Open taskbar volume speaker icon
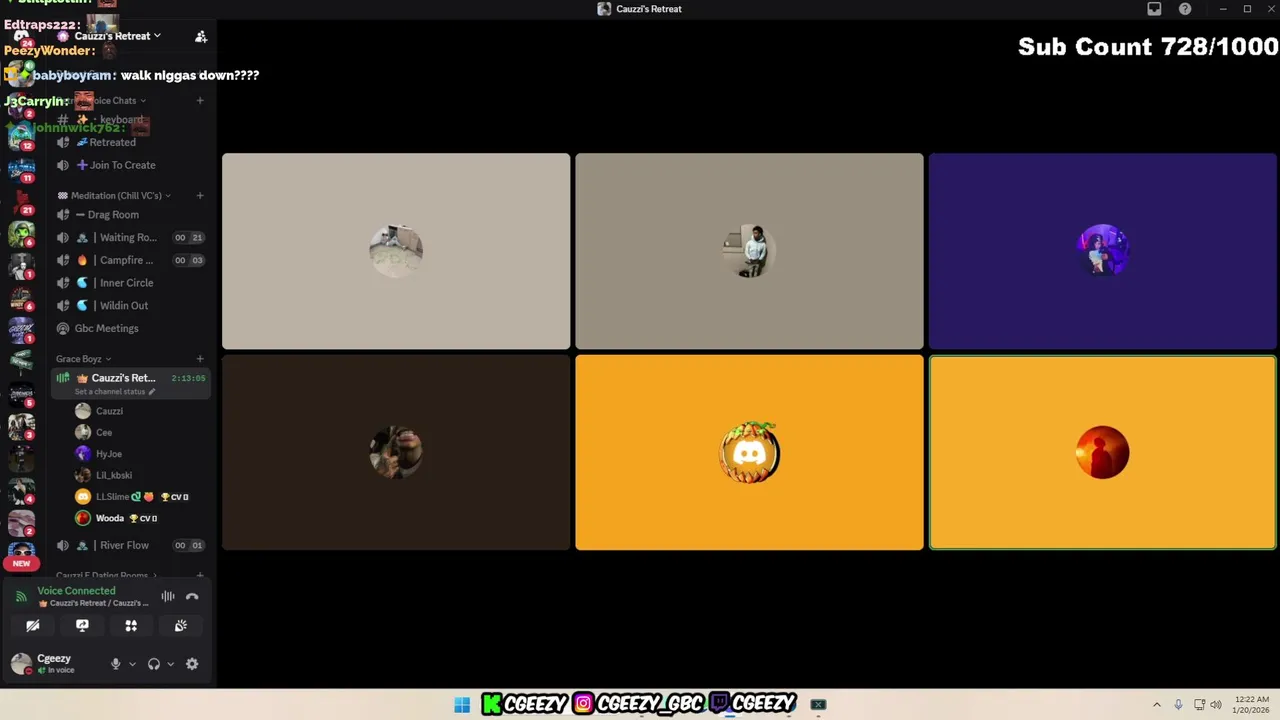1280x720 pixels. point(1216,704)
